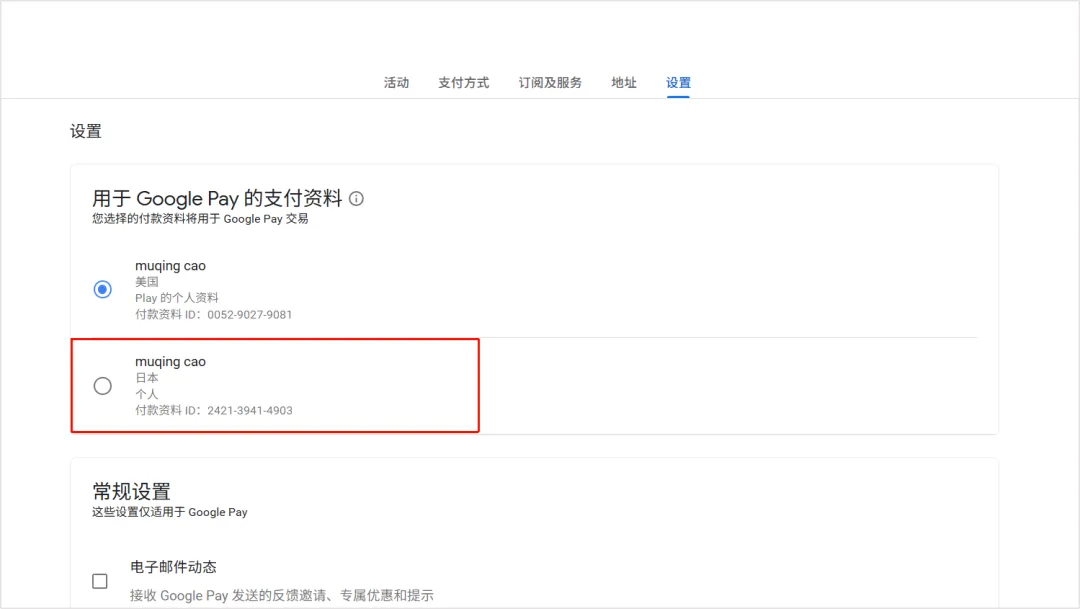
Task: Click the 电子邮件动态 label text
Action: tap(173, 567)
